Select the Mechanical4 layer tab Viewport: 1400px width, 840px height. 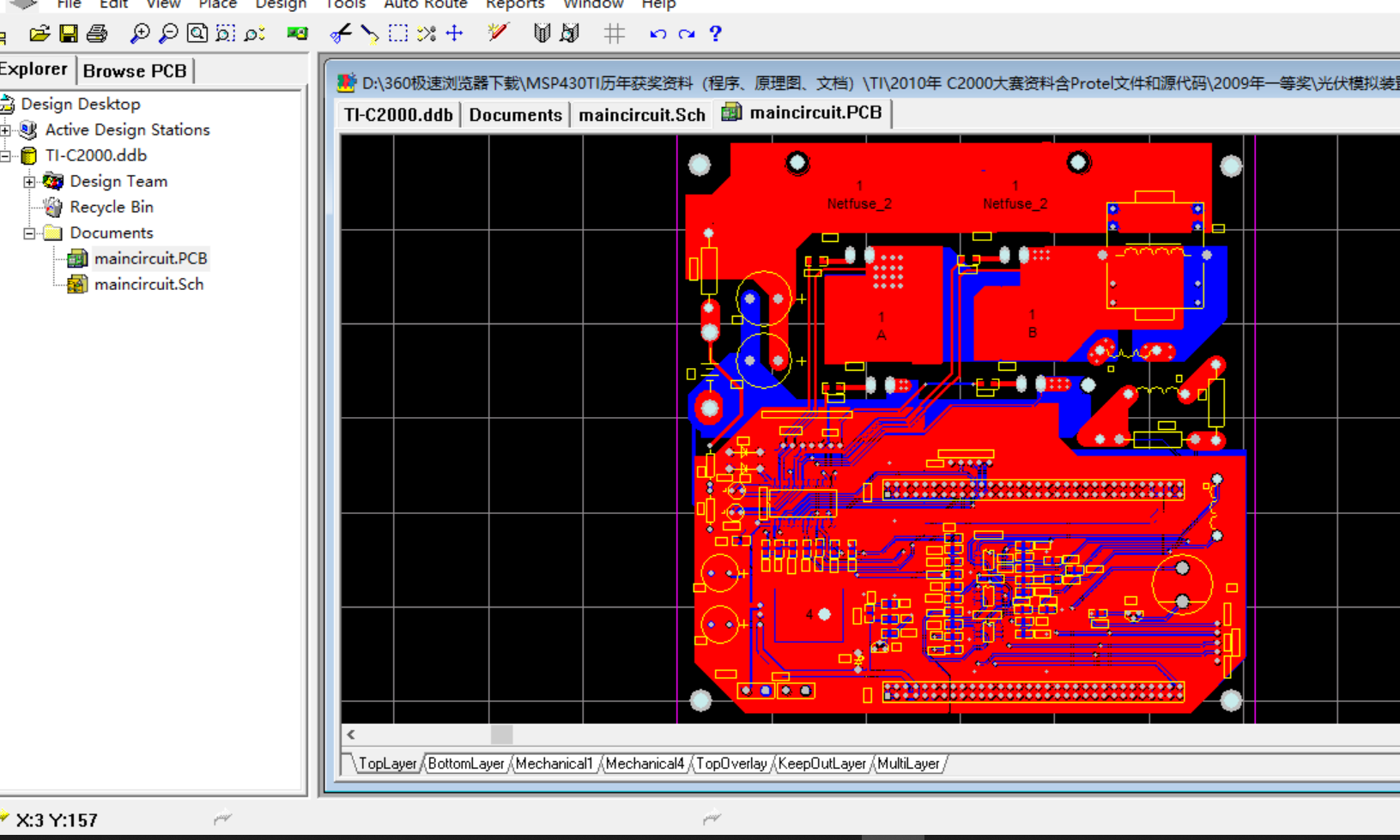point(645,764)
